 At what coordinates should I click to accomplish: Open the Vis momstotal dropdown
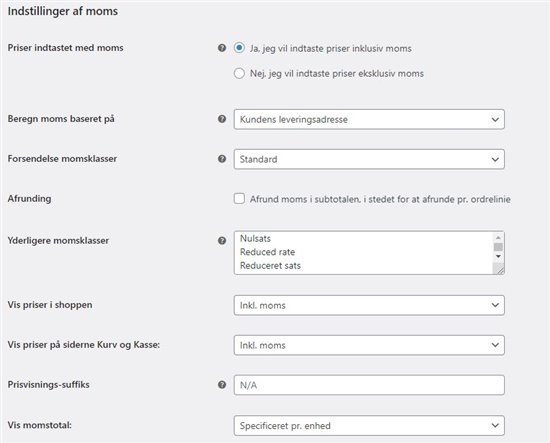tap(369, 425)
